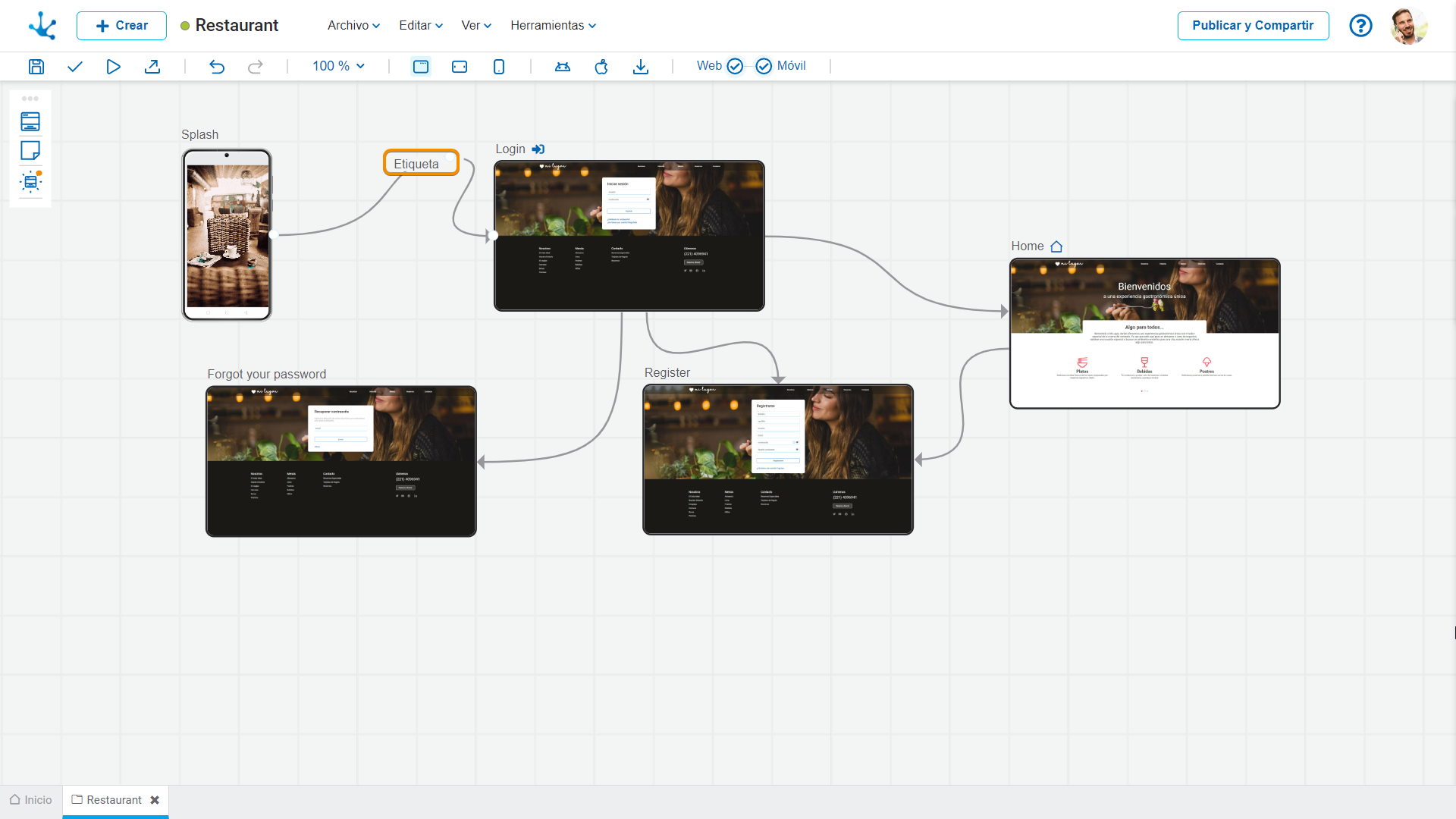Click Publicar y Compartir button
This screenshot has height=819, width=1456.
click(1252, 25)
